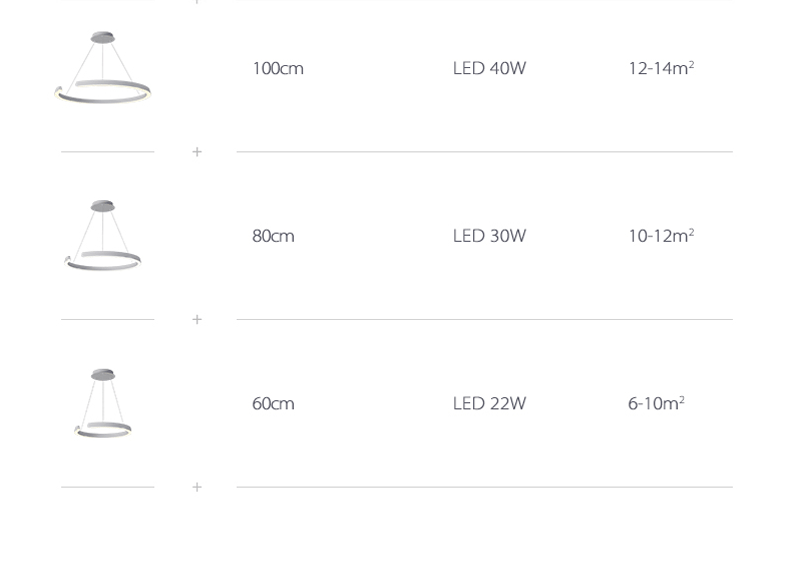Click the 6-10m² coverage area text

click(656, 404)
